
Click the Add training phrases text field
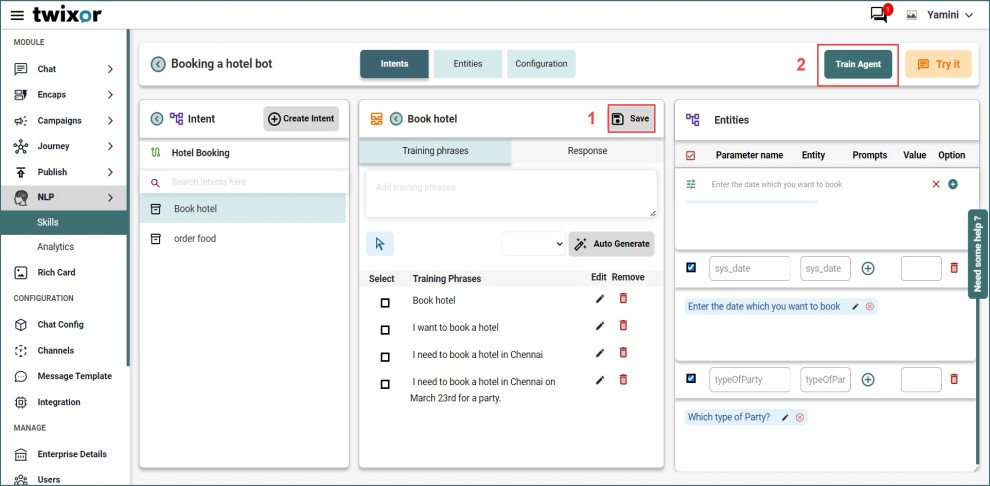[510, 193]
